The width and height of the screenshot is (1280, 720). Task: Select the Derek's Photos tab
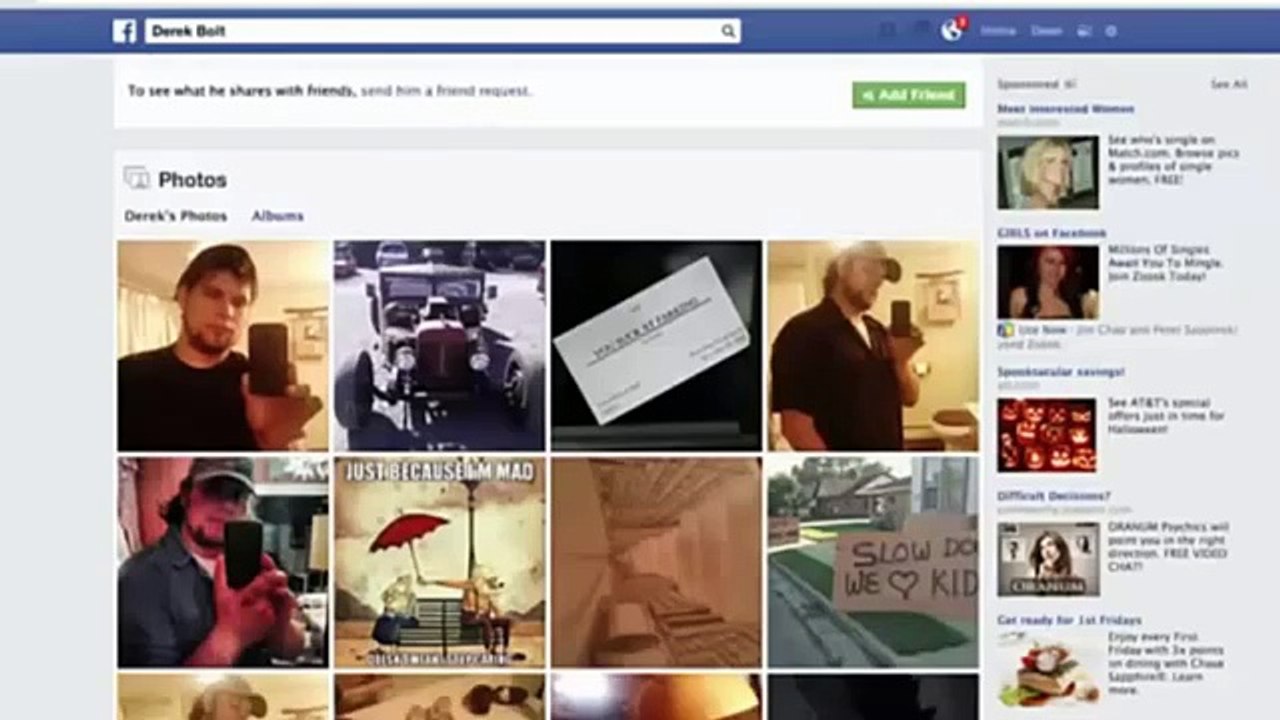pyautogui.click(x=176, y=216)
